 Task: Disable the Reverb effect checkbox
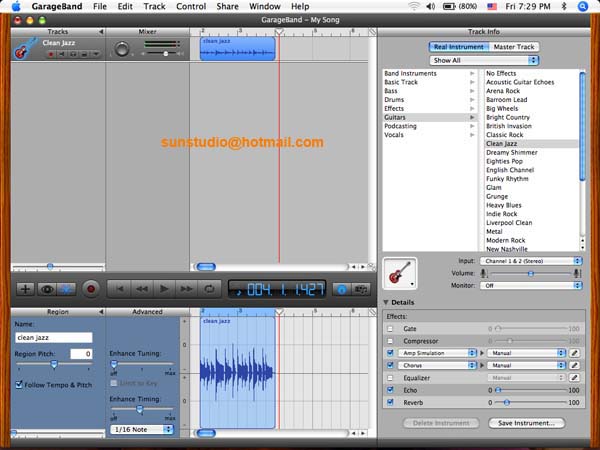[390, 402]
